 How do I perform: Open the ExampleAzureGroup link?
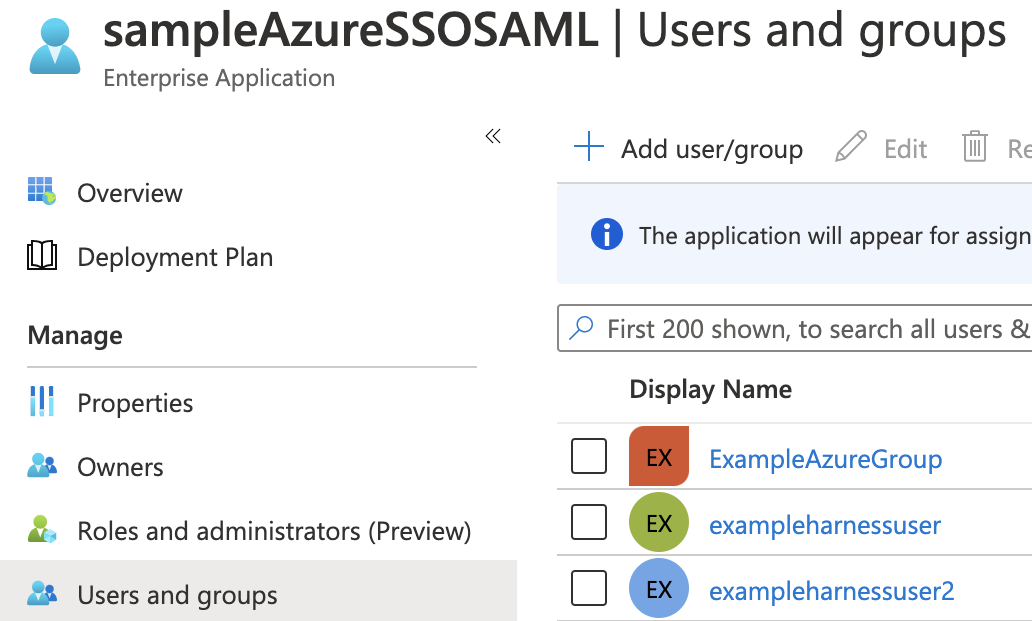click(825, 459)
